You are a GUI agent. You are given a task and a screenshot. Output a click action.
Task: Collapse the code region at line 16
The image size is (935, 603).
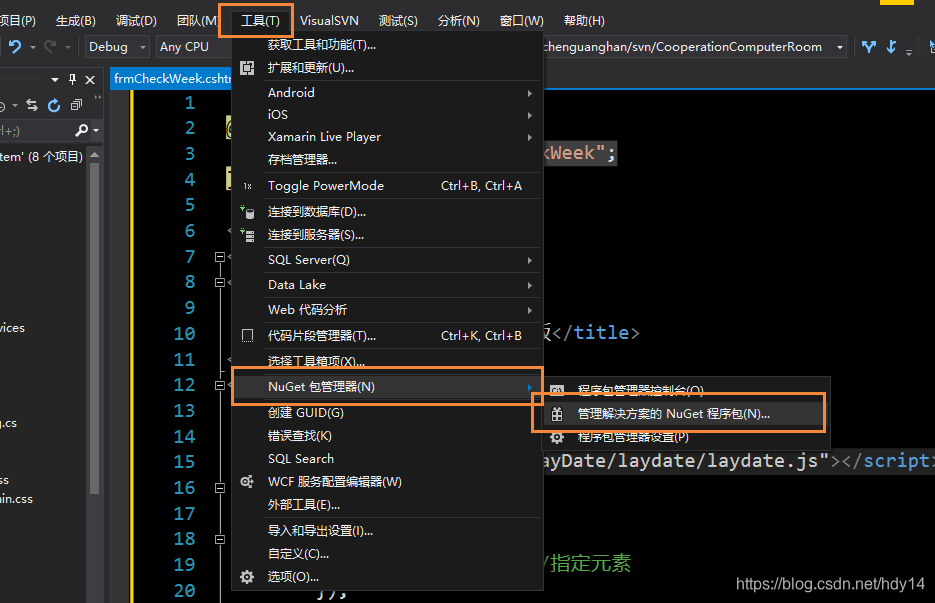(219, 488)
